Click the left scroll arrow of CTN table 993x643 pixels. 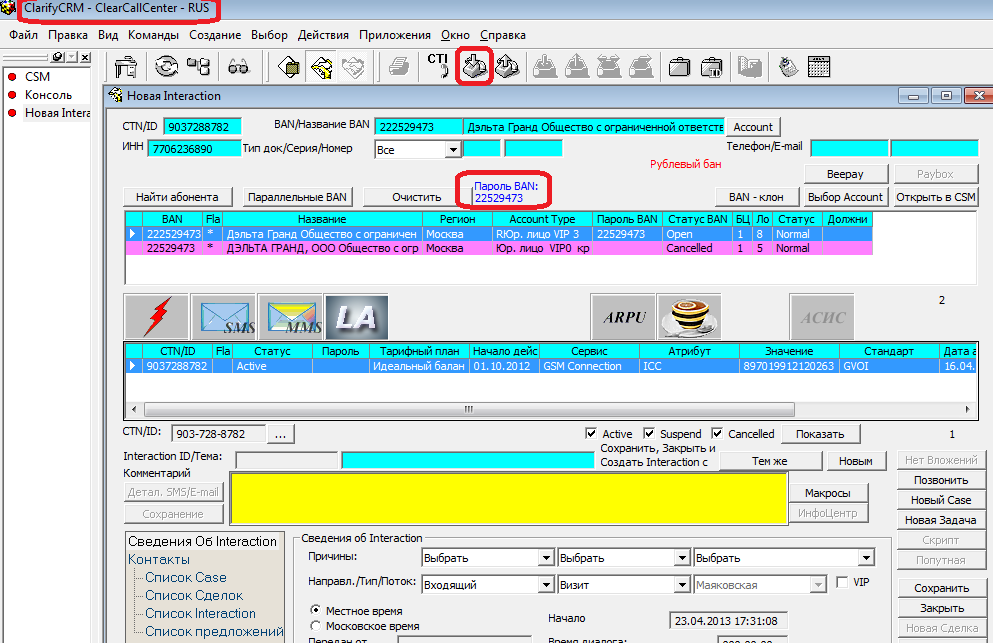tap(134, 409)
